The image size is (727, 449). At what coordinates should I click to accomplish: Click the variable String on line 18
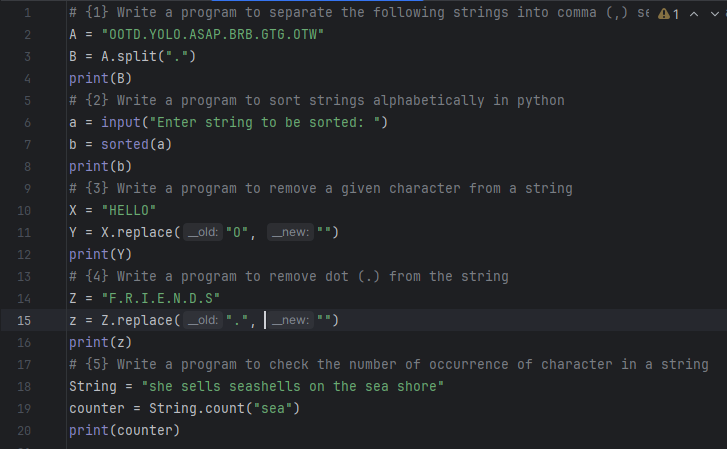(x=93, y=386)
